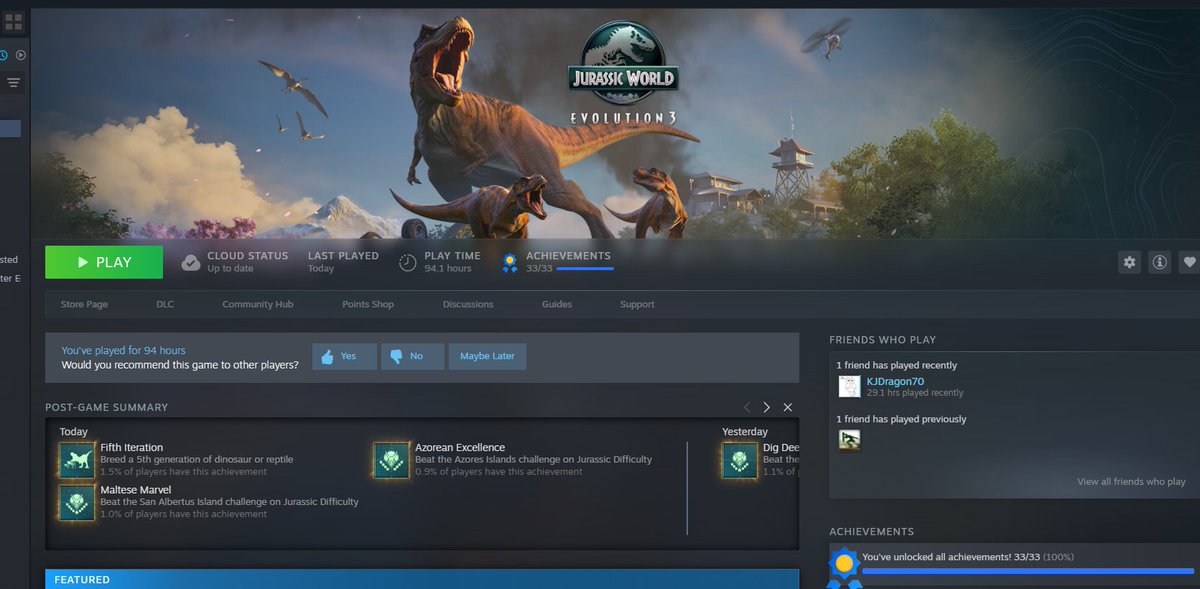Close the Post-Game Summary panel
Viewport: 1200px width, 589px height.
(788, 407)
